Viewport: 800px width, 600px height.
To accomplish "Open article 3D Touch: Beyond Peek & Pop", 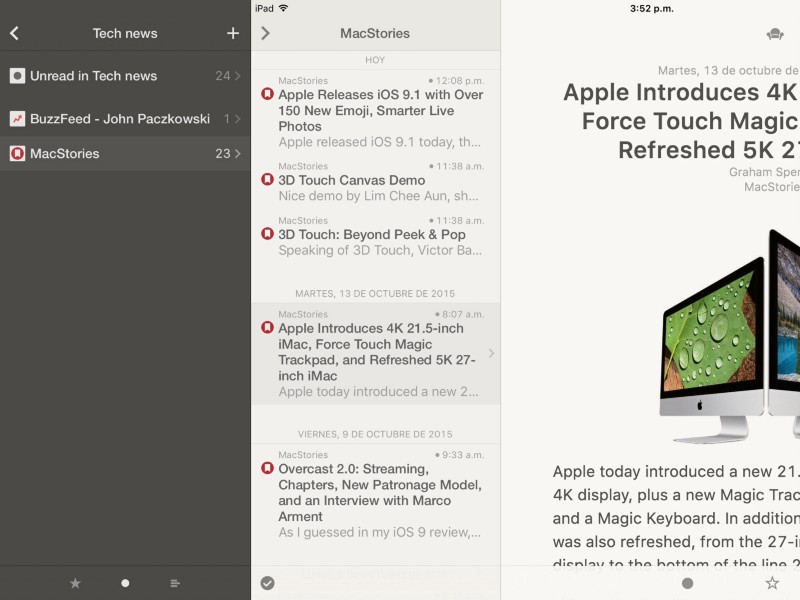I will tap(375, 236).
